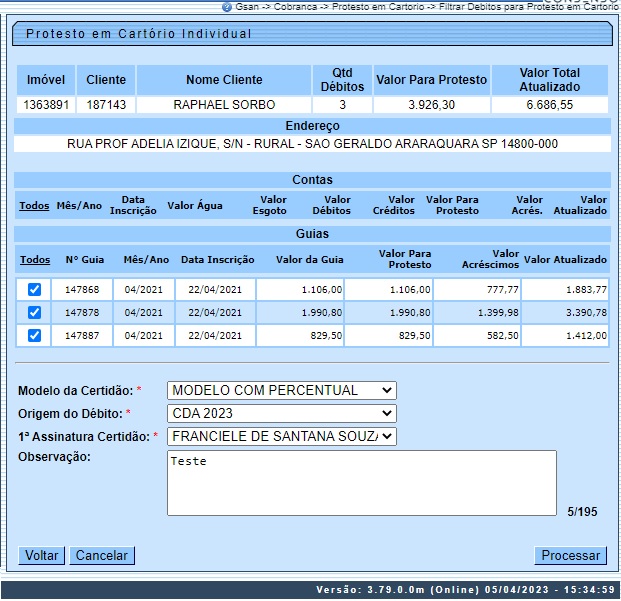Click the Nº Guia column header

(85, 259)
